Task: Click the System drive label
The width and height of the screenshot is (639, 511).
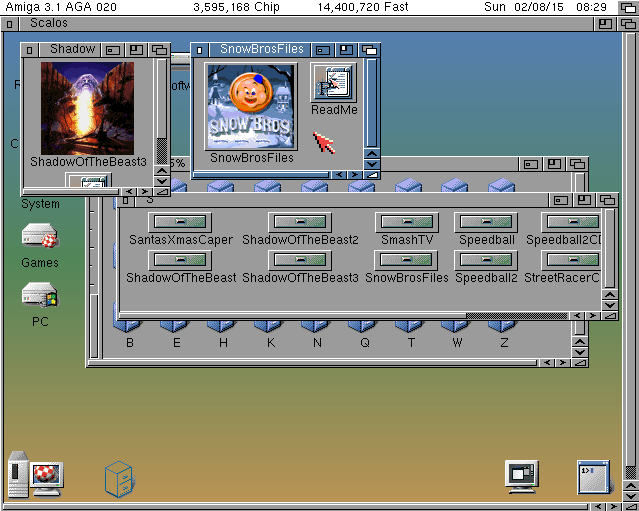Action: pos(40,204)
